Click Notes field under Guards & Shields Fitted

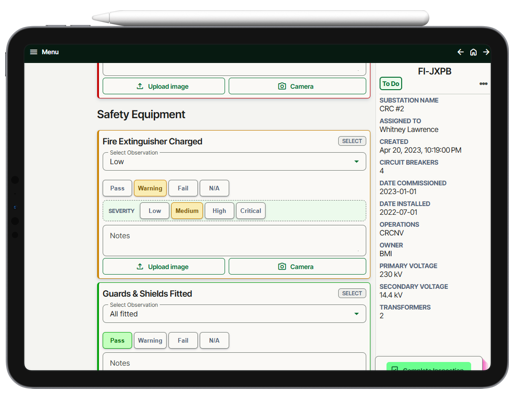[234, 361]
